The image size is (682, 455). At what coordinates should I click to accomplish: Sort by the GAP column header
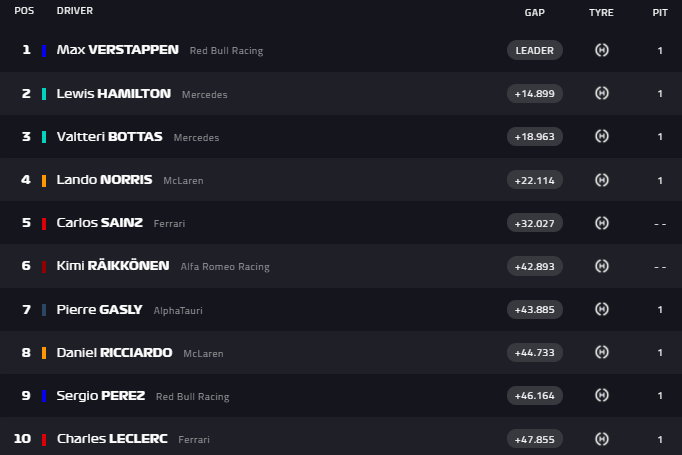coord(534,12)
